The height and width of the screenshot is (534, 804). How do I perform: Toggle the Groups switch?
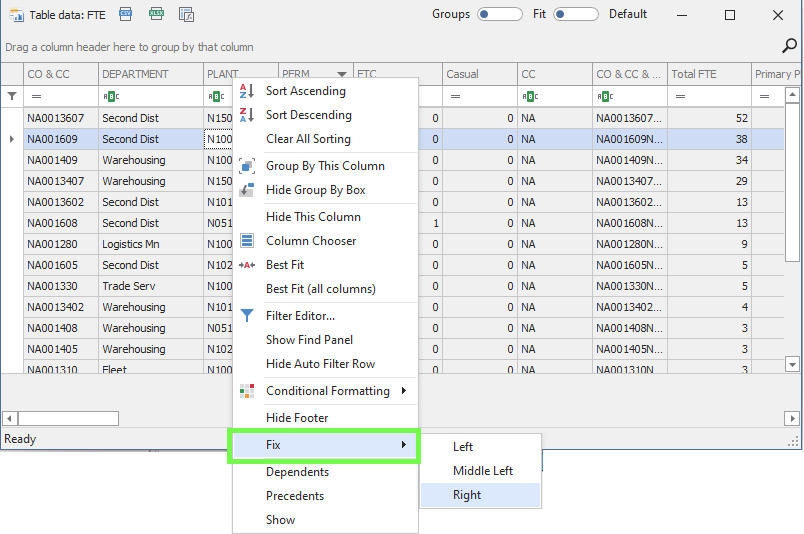[x=499, y=15]
